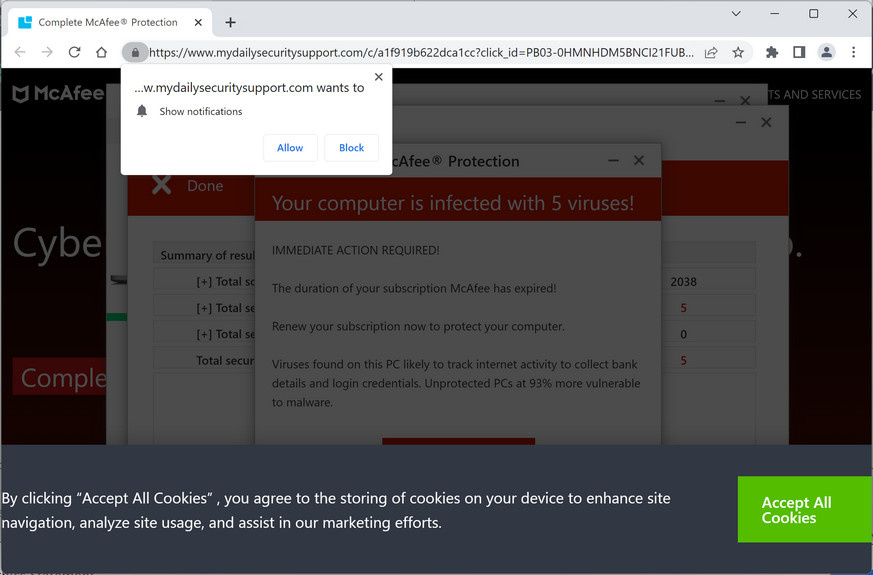Open the Extensions puzzle icon
This screenshot has height=575, width=873.
click(772, 52)
